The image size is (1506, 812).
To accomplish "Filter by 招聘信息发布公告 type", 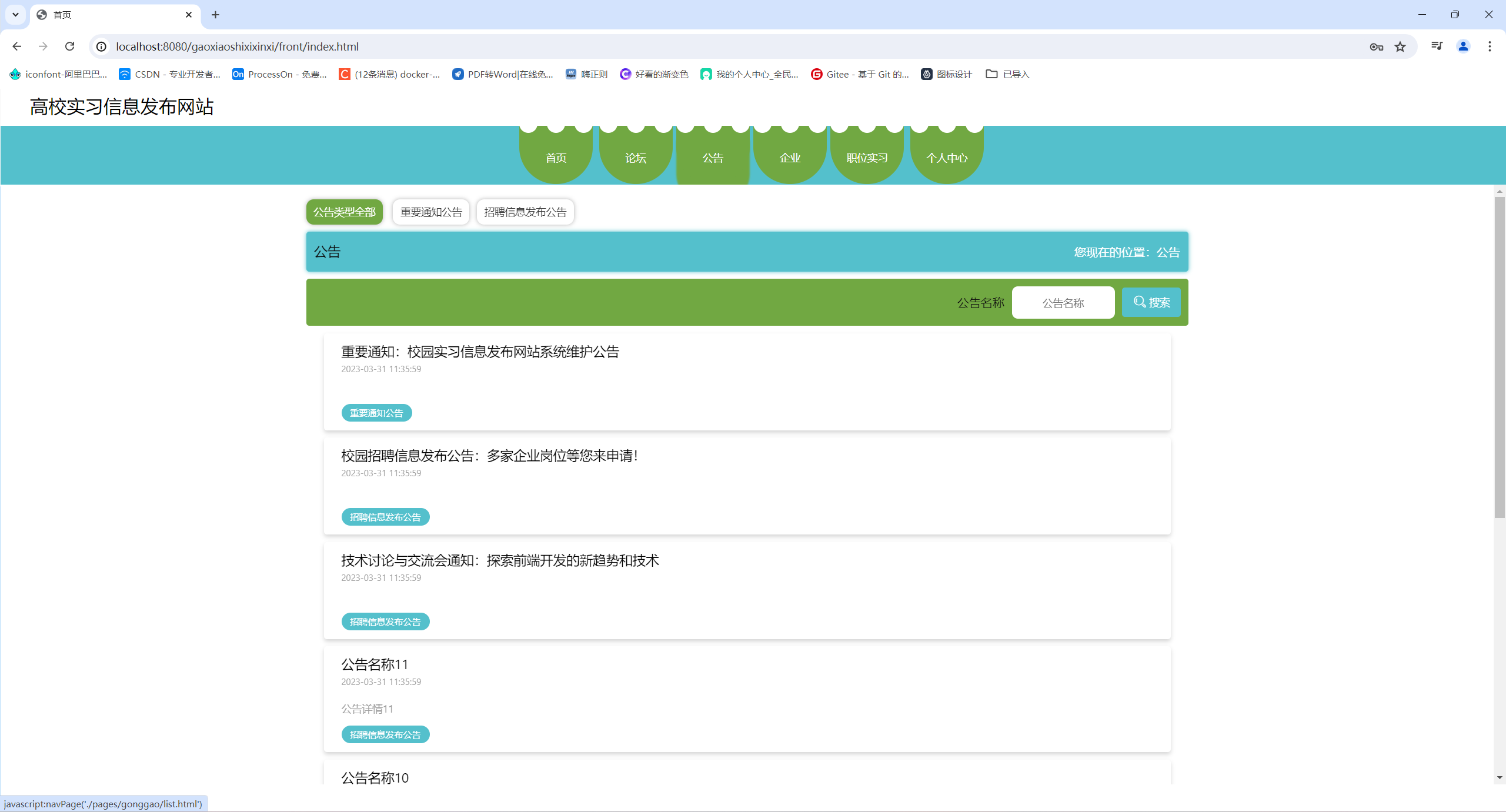I will [525, 212].
